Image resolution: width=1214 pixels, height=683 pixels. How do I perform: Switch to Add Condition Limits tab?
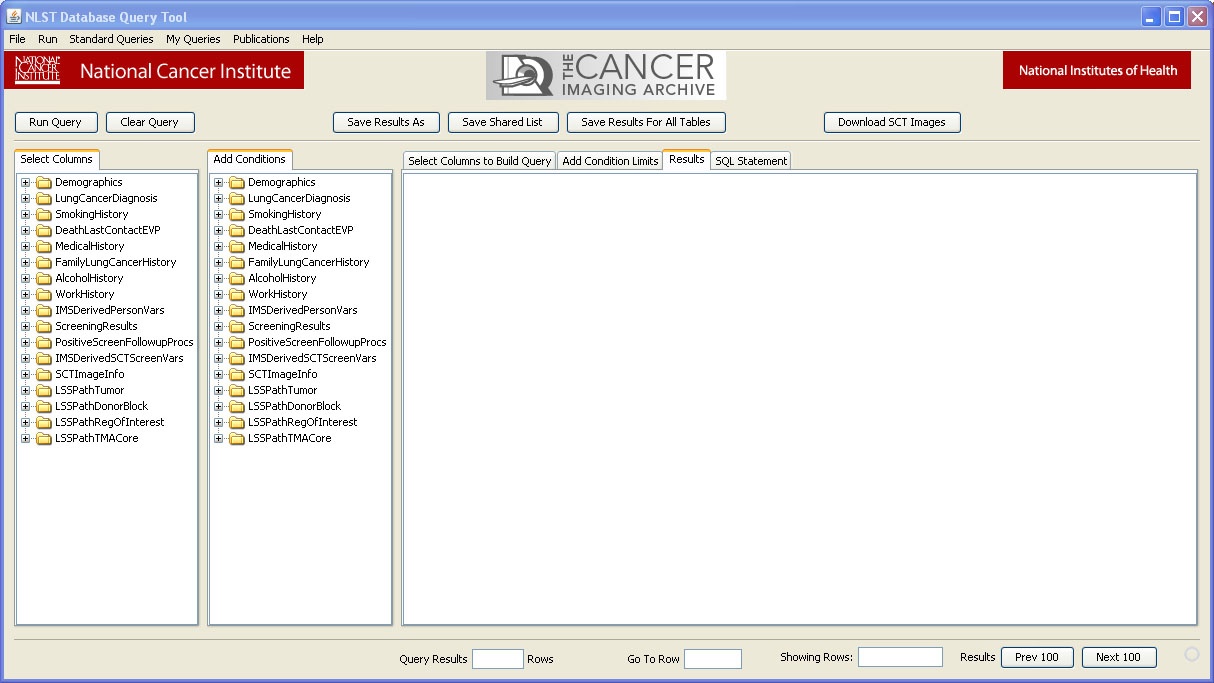point(610,161)
